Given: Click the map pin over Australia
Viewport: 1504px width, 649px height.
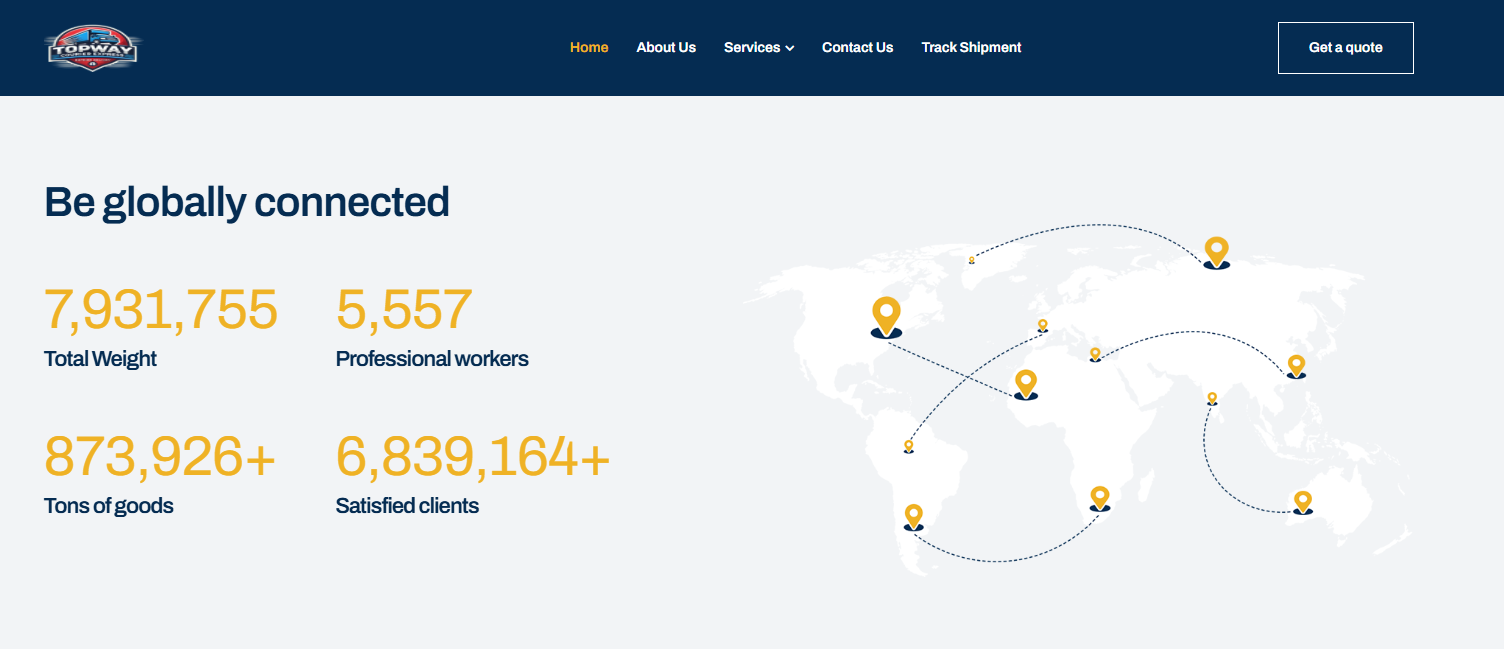Looking at the screenshot, I should 1302,501.
